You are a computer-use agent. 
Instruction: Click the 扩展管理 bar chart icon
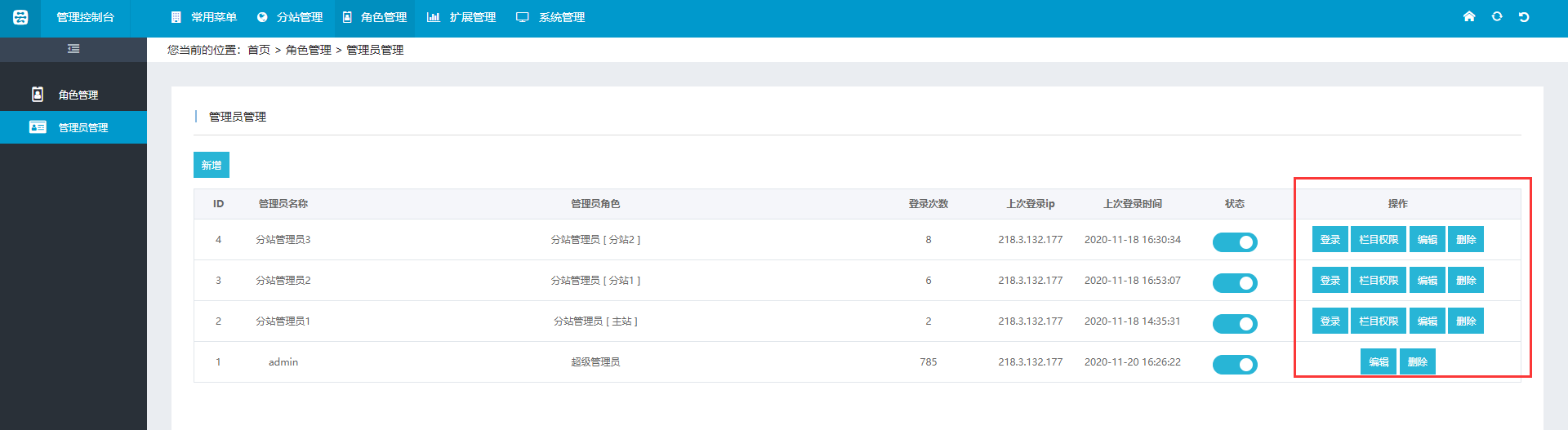[434, 17]
